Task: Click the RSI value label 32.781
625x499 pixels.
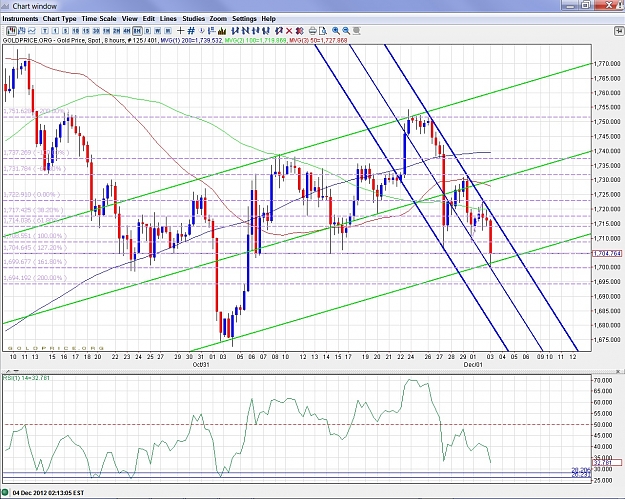Action: 607,463
